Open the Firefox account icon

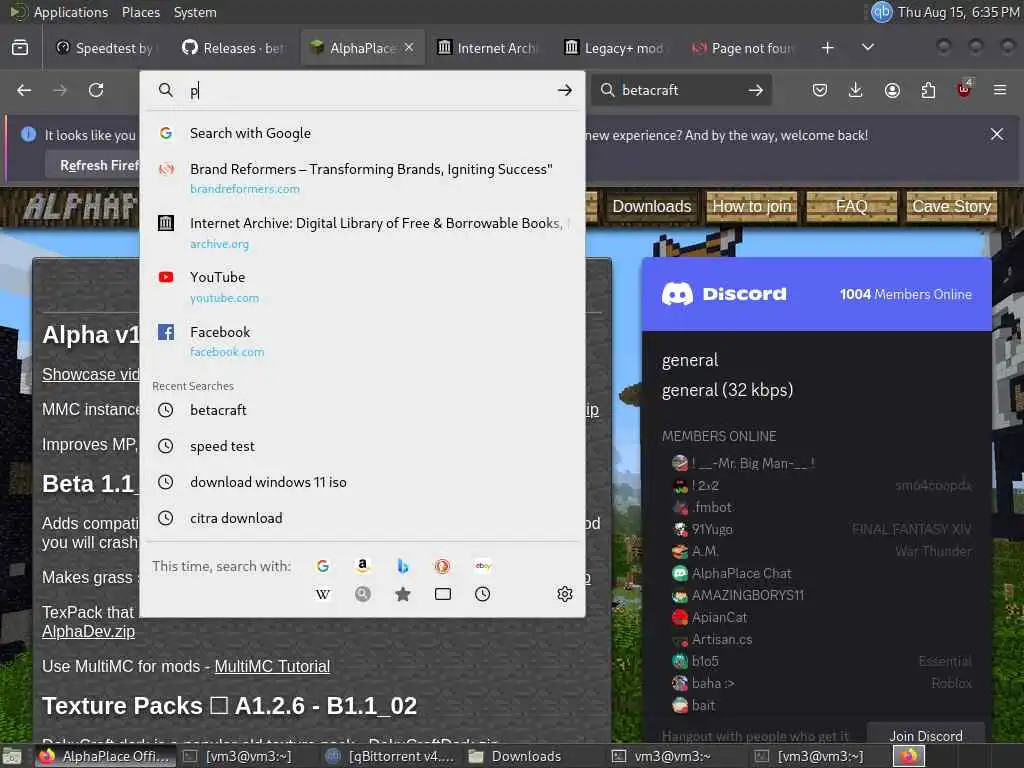pyautogui.click(x=892, y=90)
